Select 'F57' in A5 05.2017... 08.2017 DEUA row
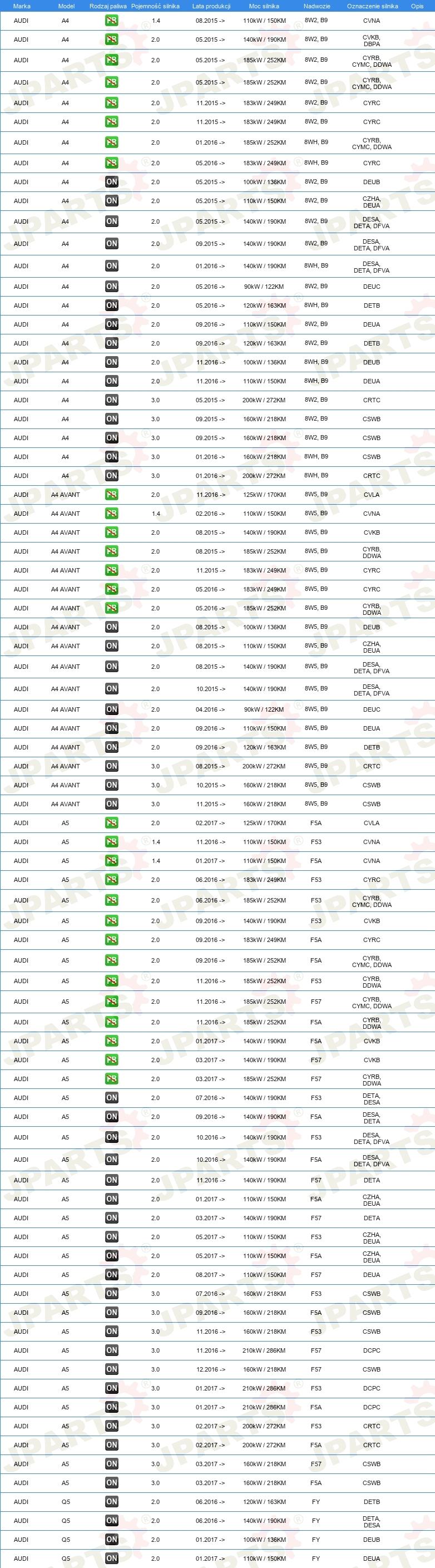 click(316, 1275)
